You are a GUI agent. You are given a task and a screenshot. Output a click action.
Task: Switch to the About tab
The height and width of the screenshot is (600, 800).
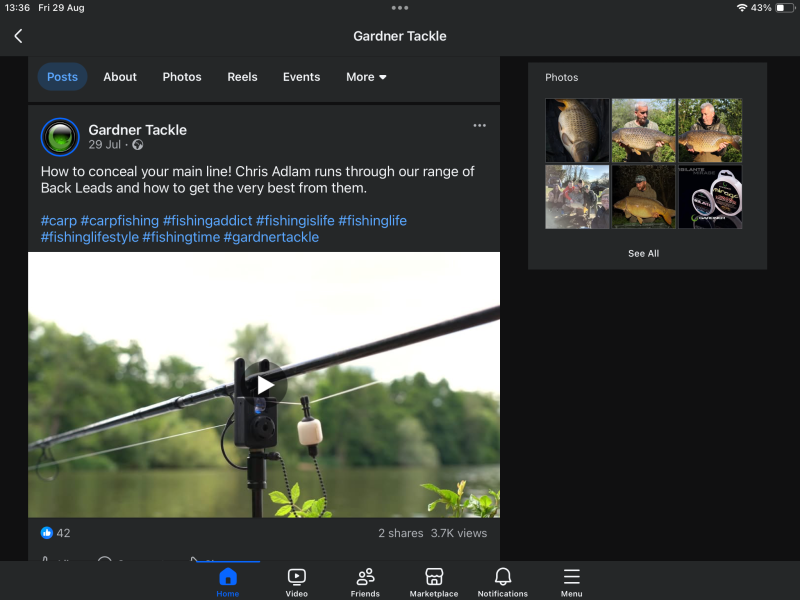pyautogui.click(x=120, y=77)
